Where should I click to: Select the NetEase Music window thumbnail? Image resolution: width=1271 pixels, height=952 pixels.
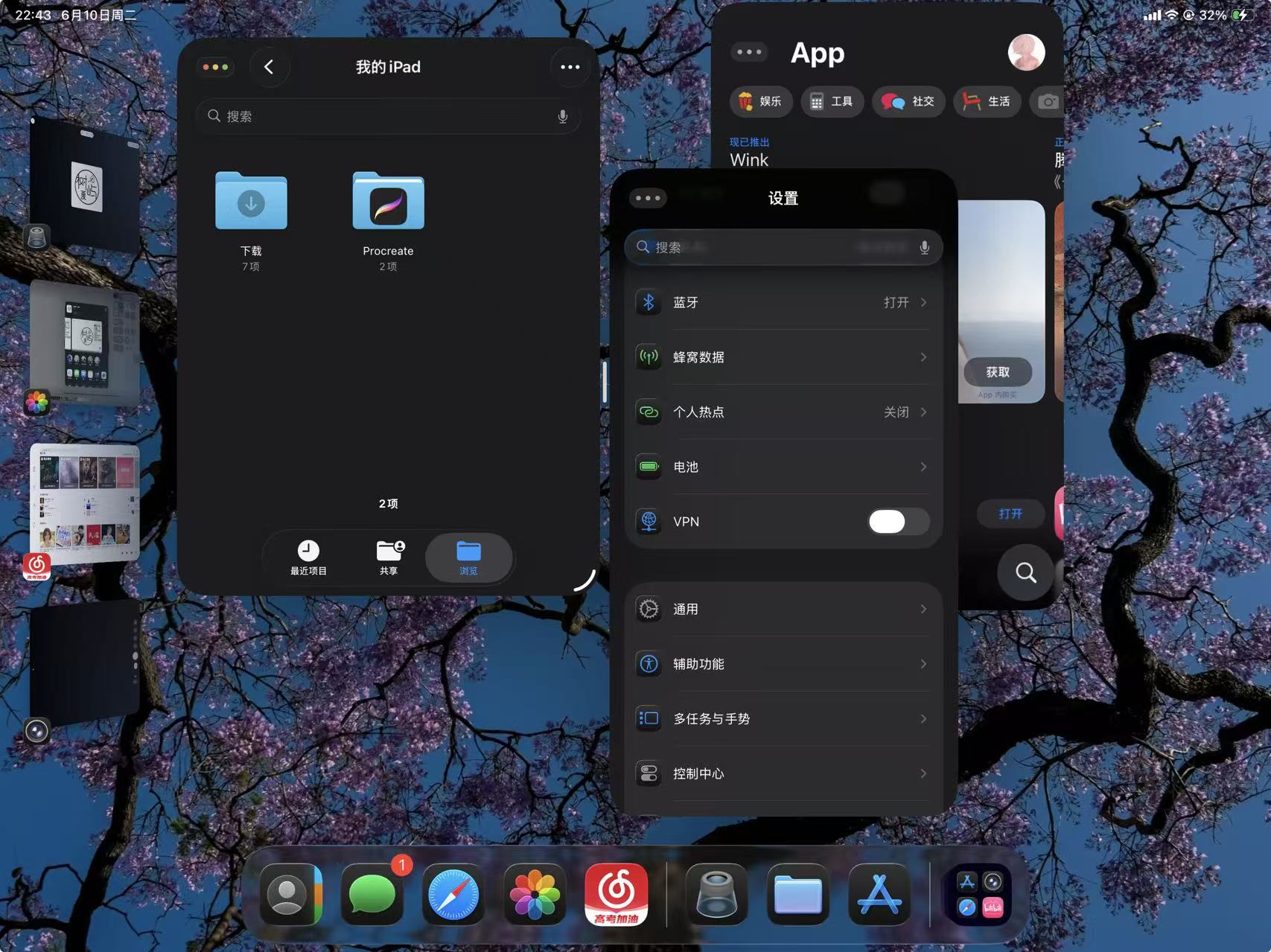pyautogui.click(x=84, y=504)
